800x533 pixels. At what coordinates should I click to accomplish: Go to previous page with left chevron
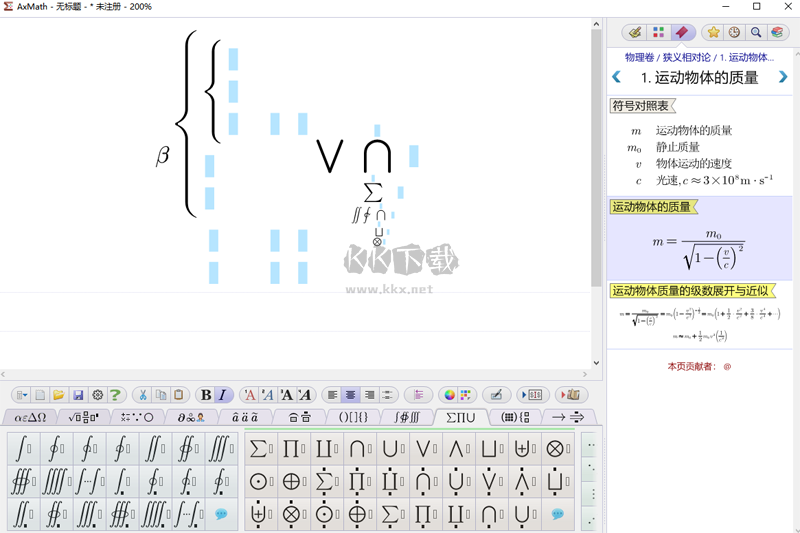(x=616, y=77)
